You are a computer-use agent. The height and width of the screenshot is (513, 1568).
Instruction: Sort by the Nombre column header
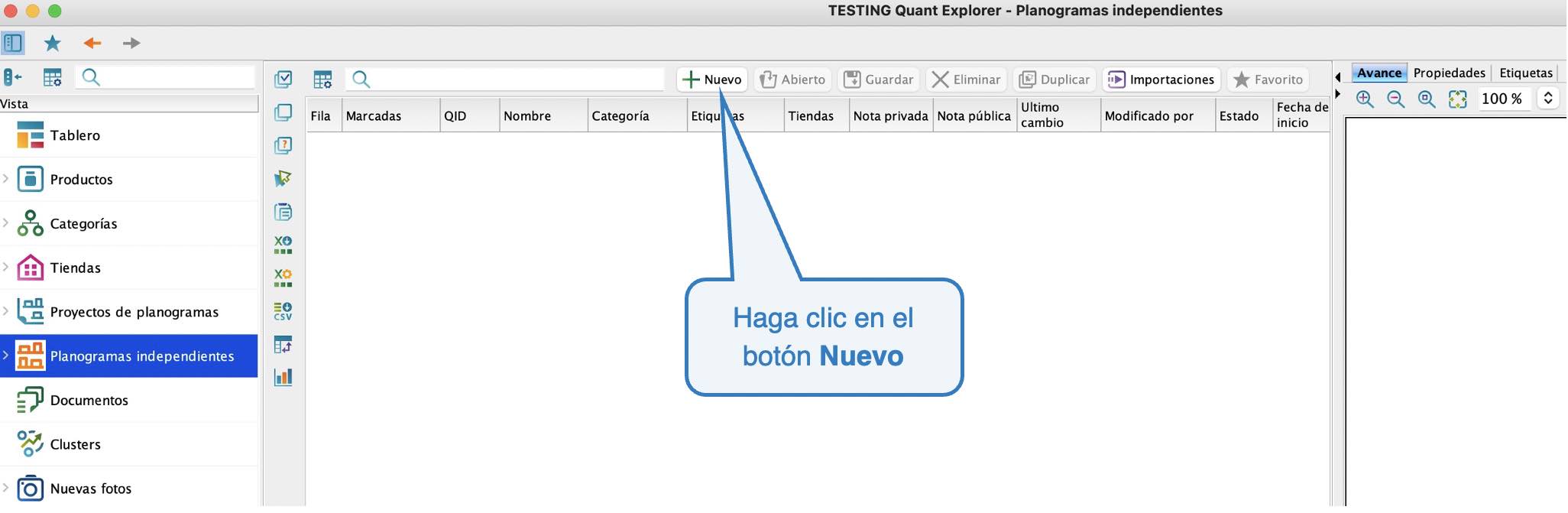pos(543,115)
